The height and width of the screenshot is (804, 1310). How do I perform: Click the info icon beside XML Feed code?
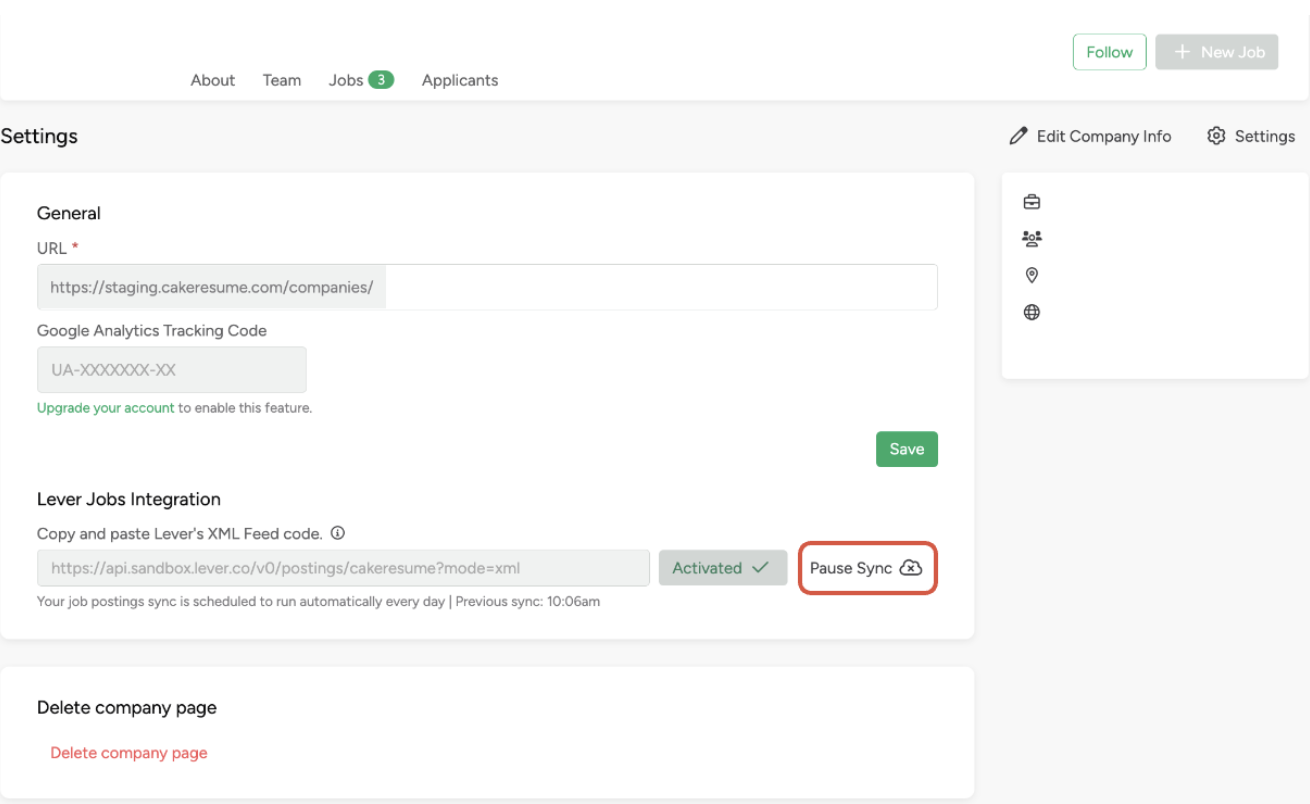coord(338,533)
